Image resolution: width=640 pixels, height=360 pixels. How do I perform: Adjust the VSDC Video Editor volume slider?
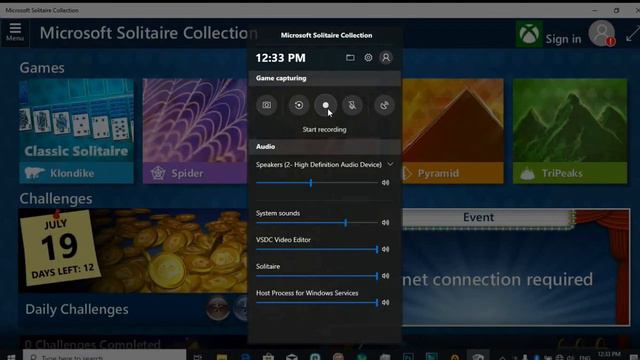click(317, 249)
